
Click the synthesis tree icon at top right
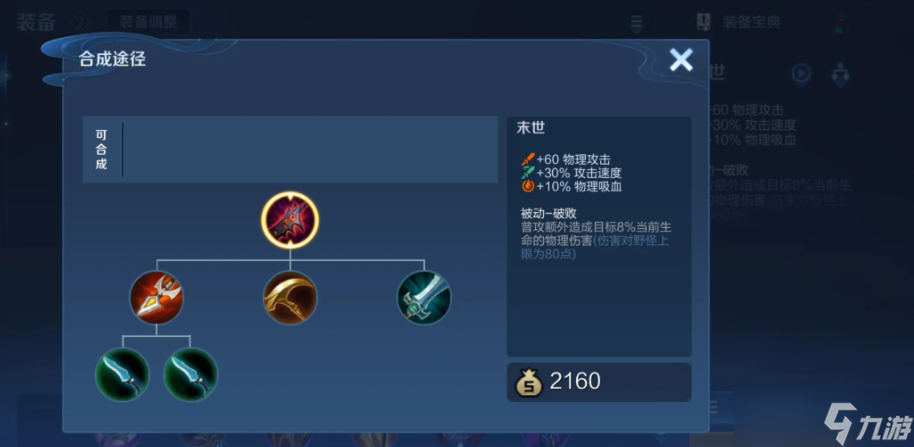coord(840,75)
